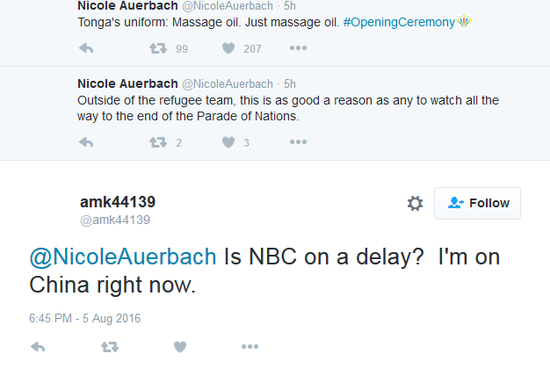Screen dimensions: 550x383
Task: Retweet amk44139's NBC delay tweet
Action: pos(110,347)
